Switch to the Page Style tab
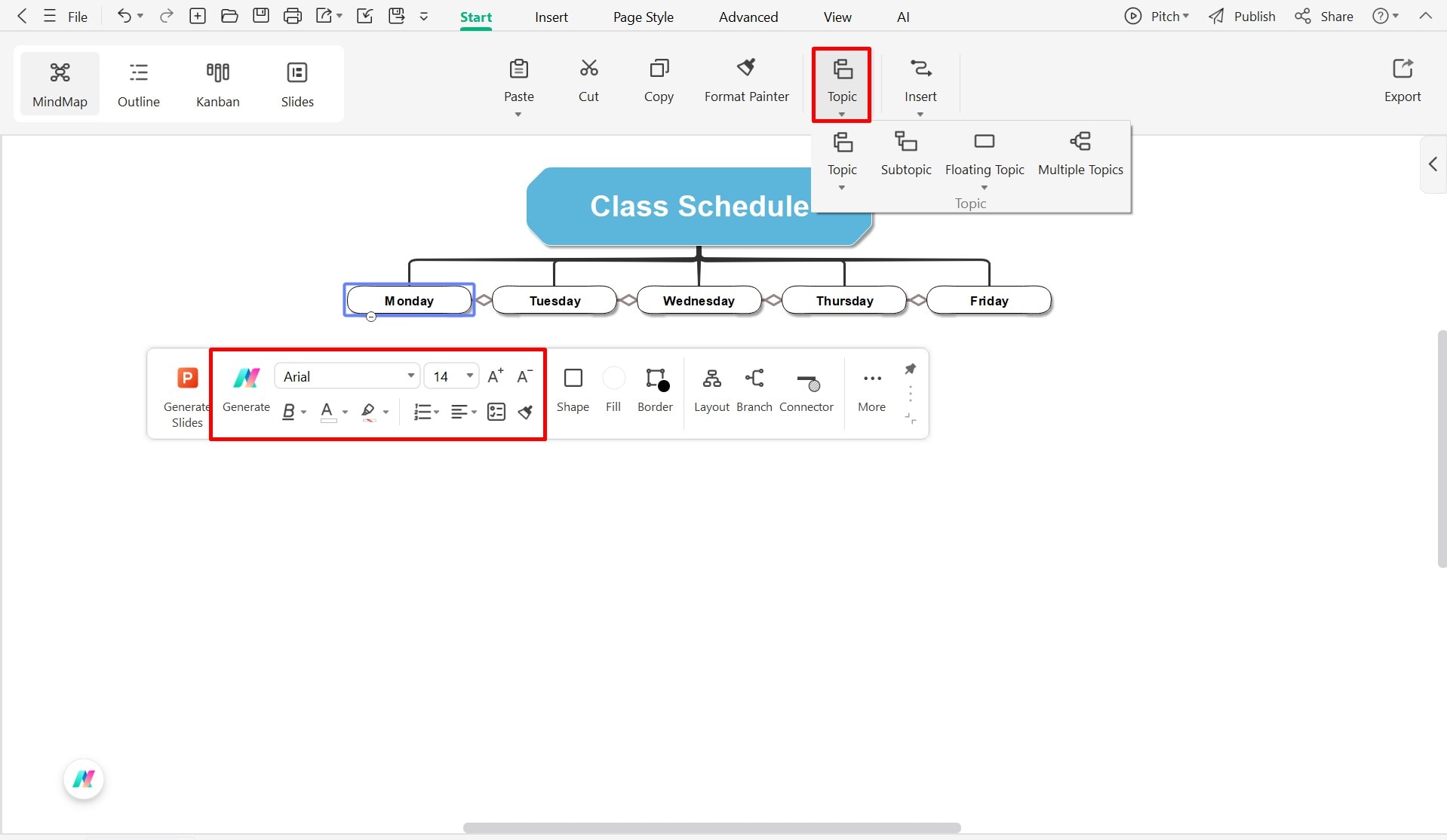Viewport: 1447px width, 840px height. coord(644,17)
